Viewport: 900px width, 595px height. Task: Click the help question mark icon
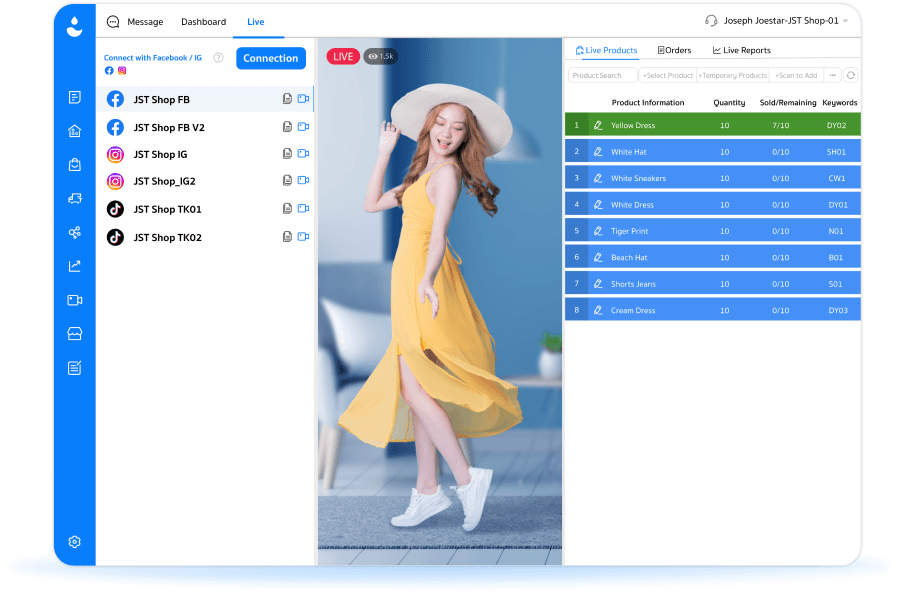click(x=218, y=58)
